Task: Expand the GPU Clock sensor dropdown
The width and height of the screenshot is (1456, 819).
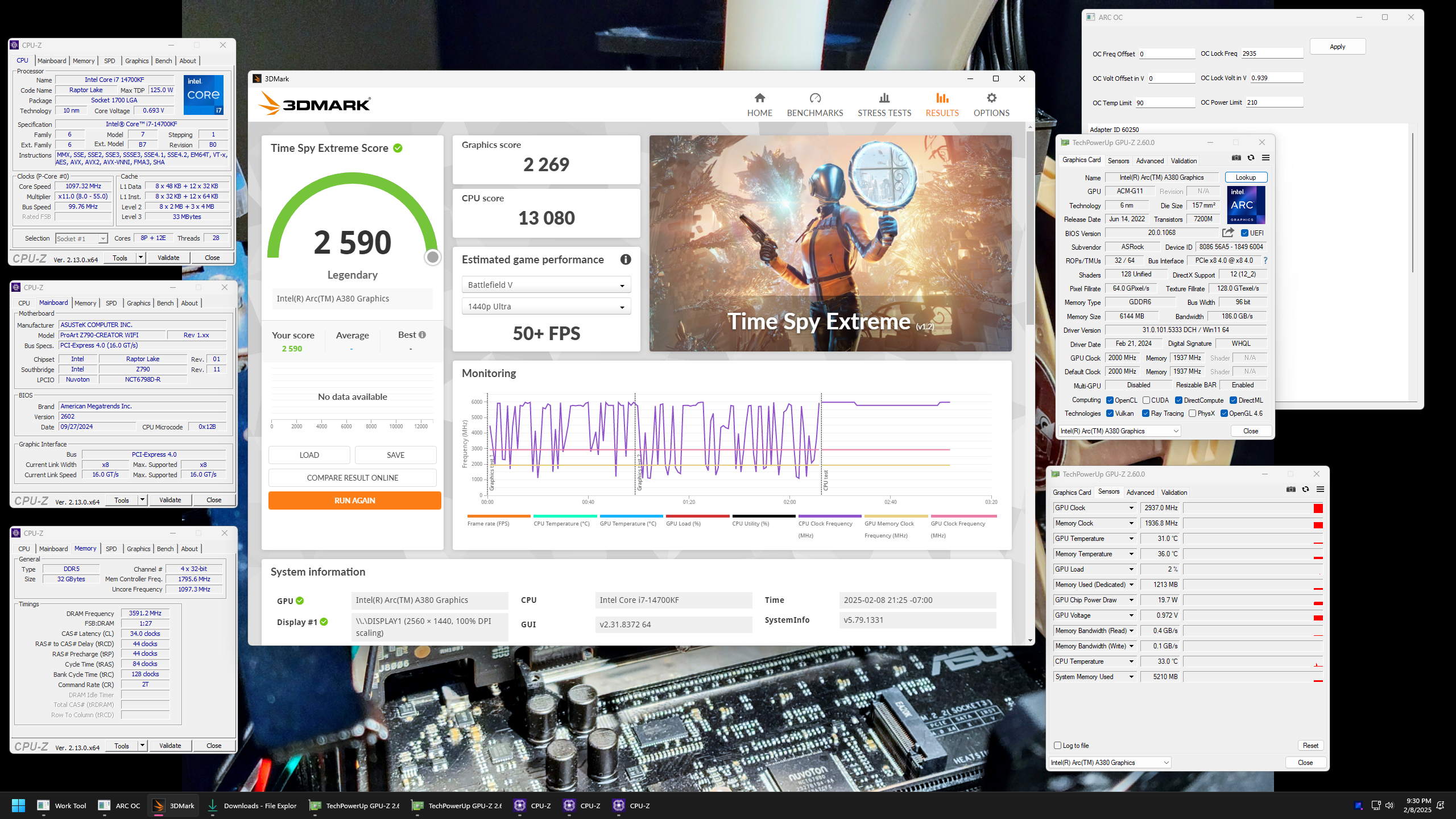Action: [1131, 508]
